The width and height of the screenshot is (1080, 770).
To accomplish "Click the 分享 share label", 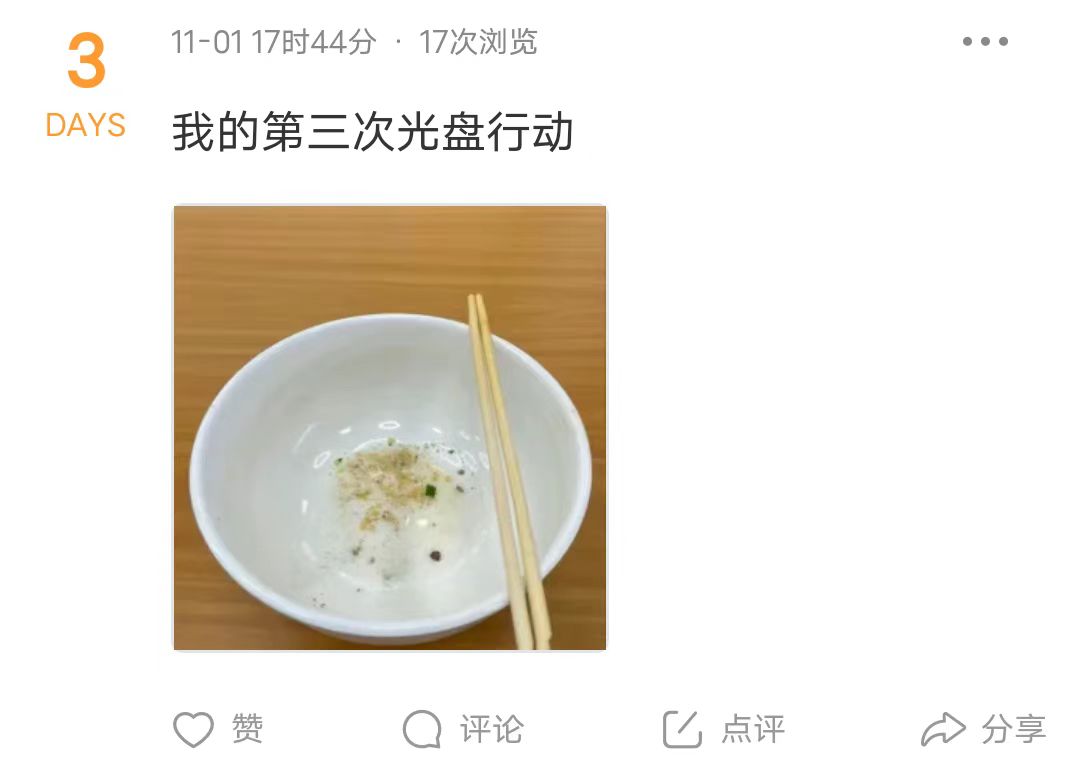I will pyautogui.click(x=1013, y=729).
